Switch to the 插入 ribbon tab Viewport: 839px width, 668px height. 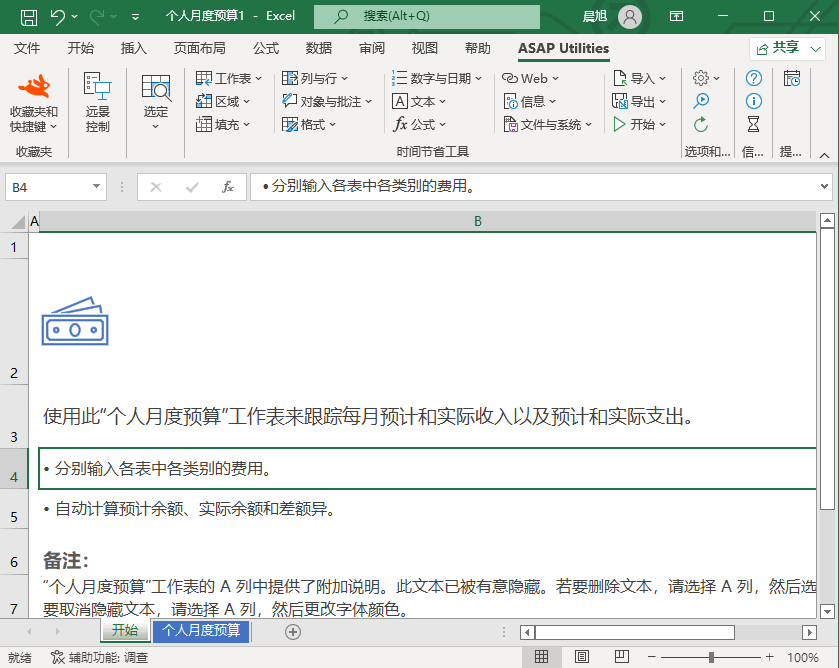[134, 48]
